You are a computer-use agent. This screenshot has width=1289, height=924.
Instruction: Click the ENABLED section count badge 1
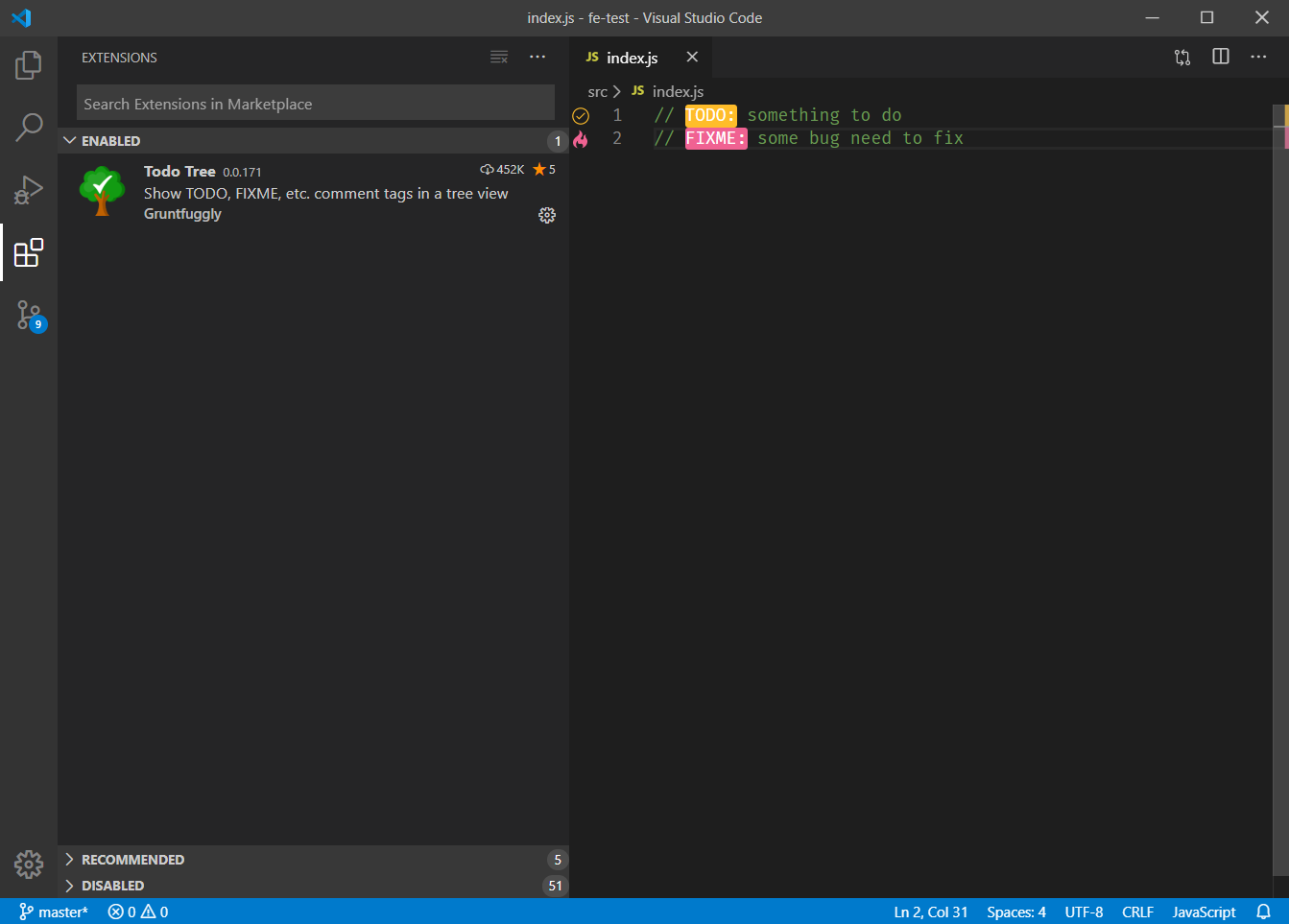click(558, 141)
